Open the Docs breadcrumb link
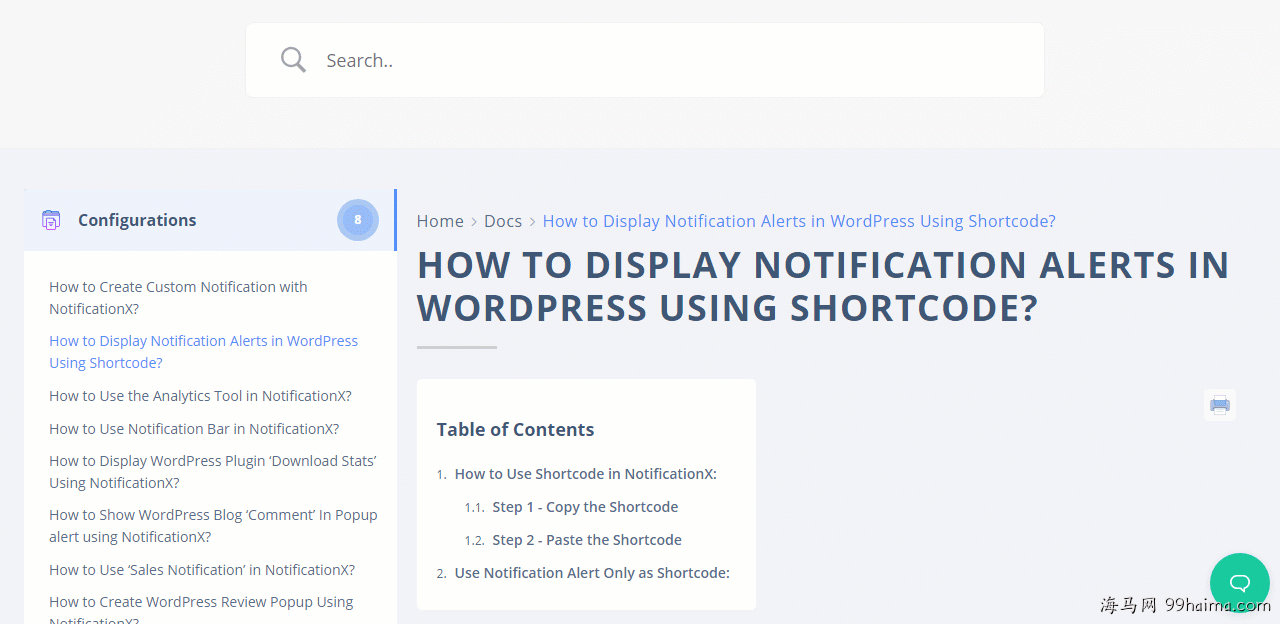The width and height of the screenshot is (1280, 624). point(503,221)
